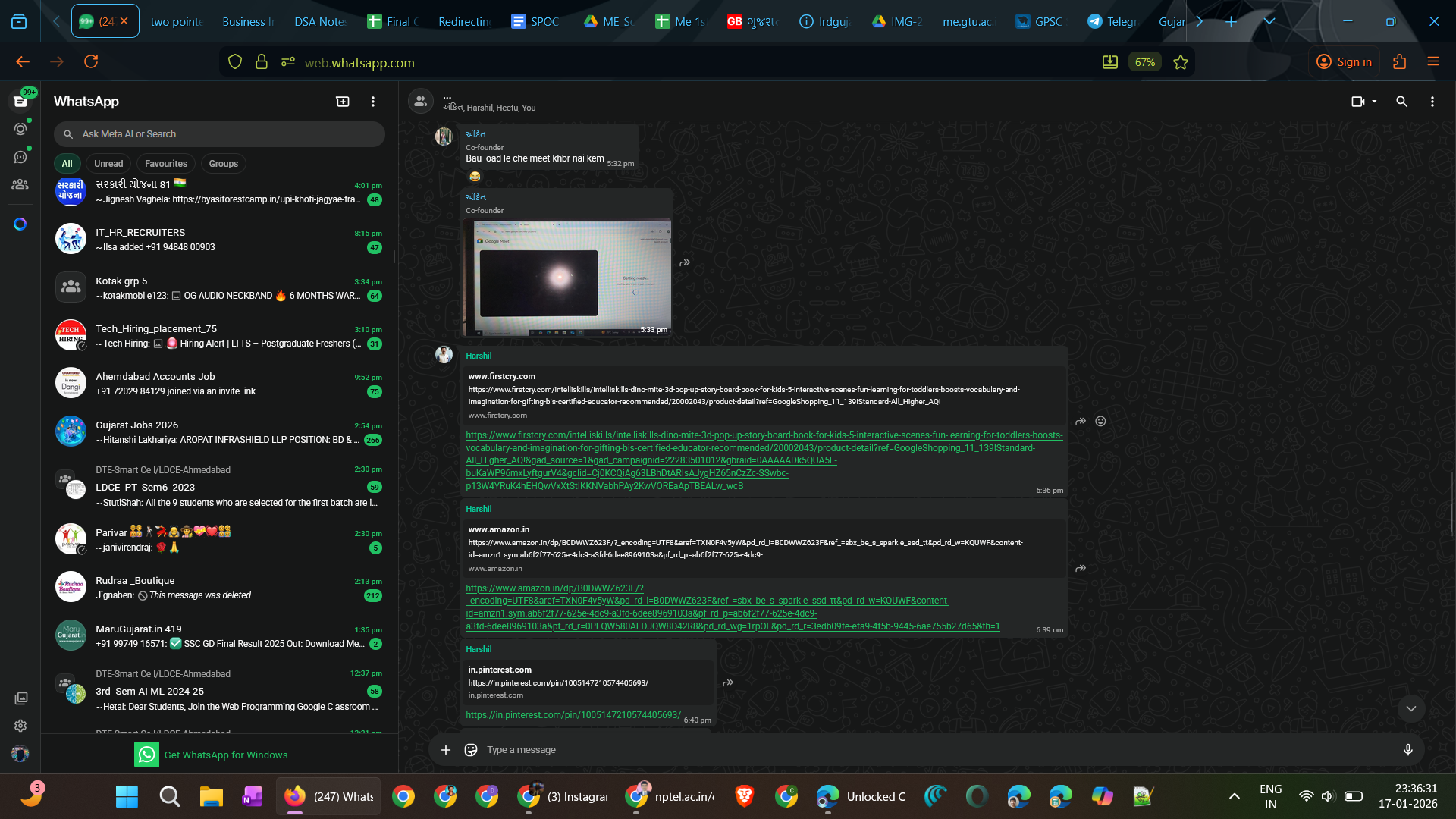The width and height of the screenshot is (1456, 819).
Task: Search in chat using magnifier icon
Action: coord(1401,102)
